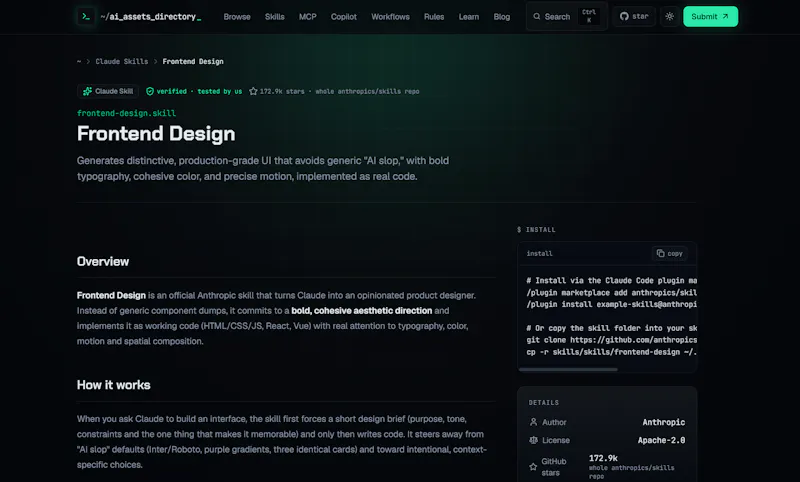Click the Submit button
Screen dimensions: 800x482
click(x=710, y=16)
